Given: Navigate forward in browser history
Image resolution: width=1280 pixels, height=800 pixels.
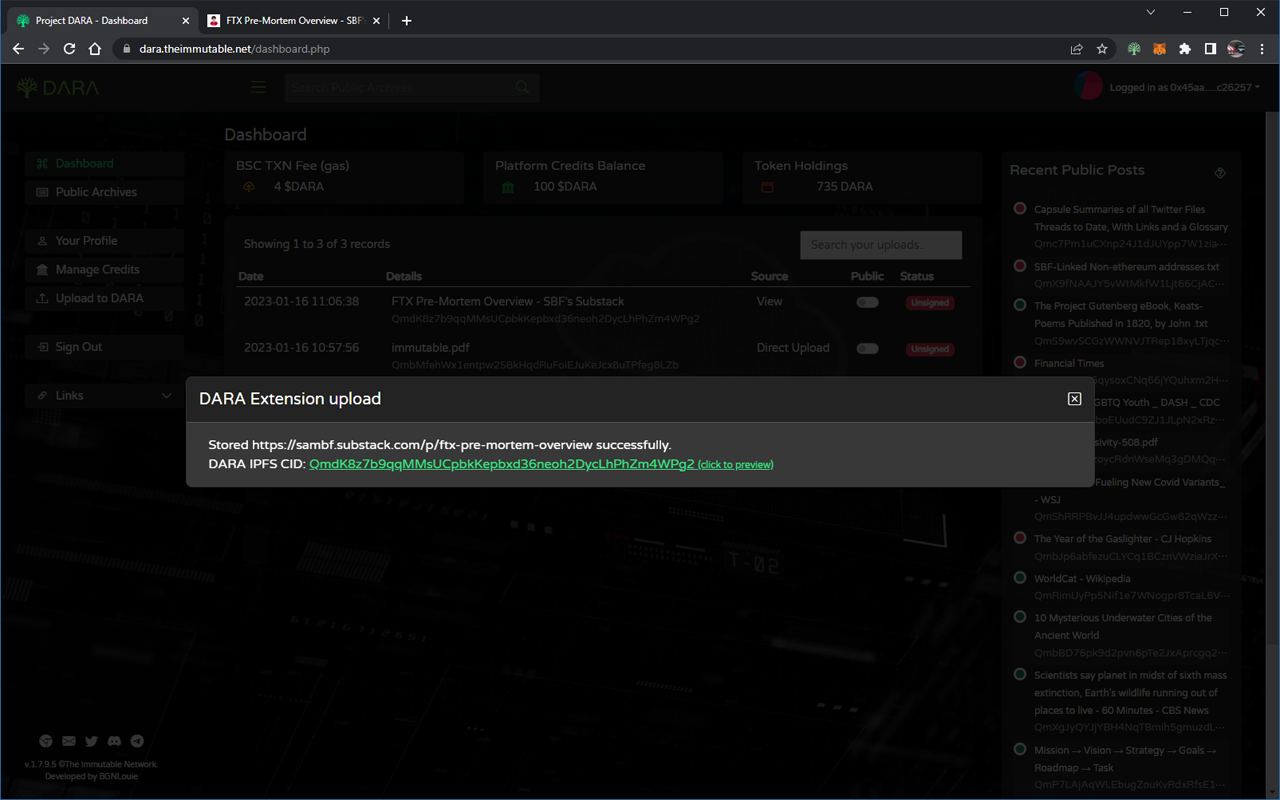Looking at the screenshot, I should pyautogui.click(x=44, y=48).
